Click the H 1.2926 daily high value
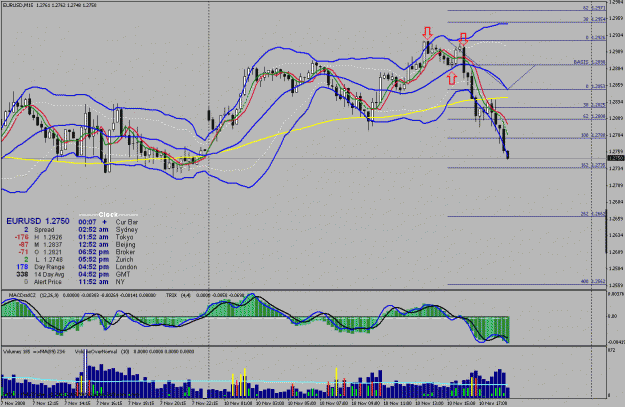 [48, 237]
